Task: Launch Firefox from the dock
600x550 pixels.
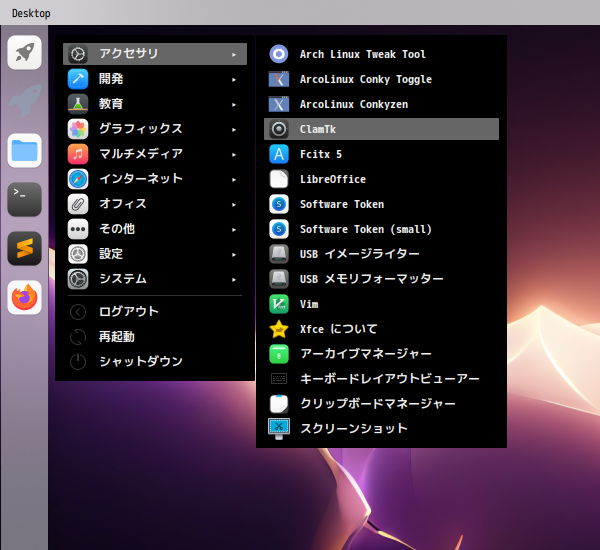Action: (24, 297)
